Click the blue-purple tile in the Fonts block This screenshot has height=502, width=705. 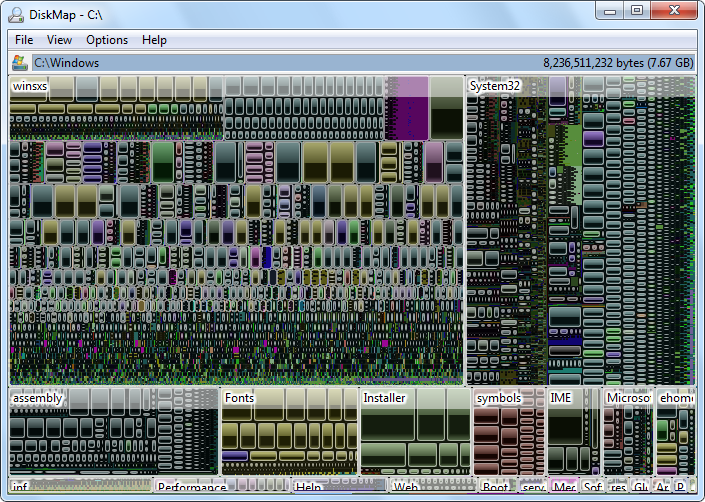(x=235, y=455)
